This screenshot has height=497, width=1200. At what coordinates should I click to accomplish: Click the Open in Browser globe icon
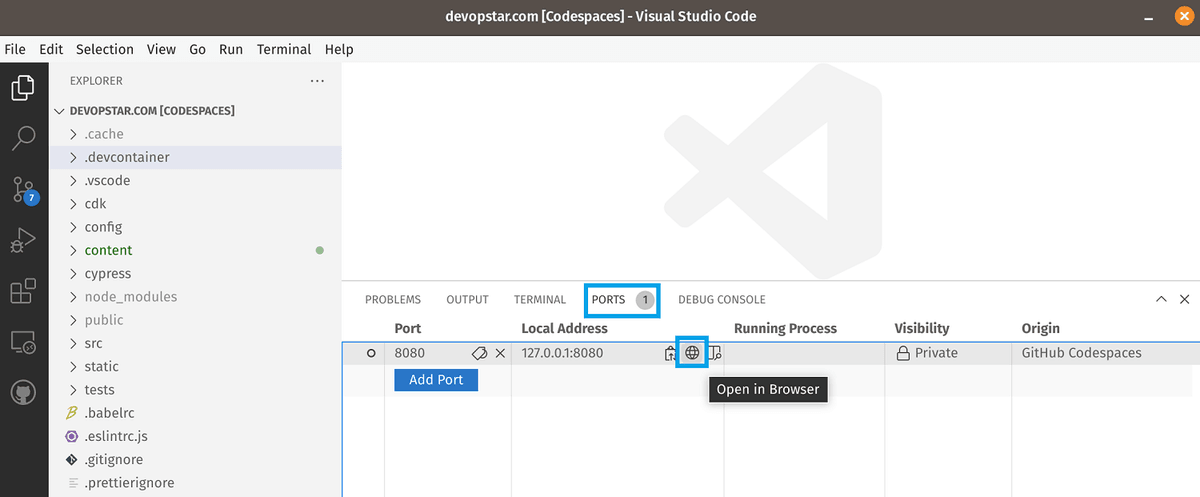point(692,353)
